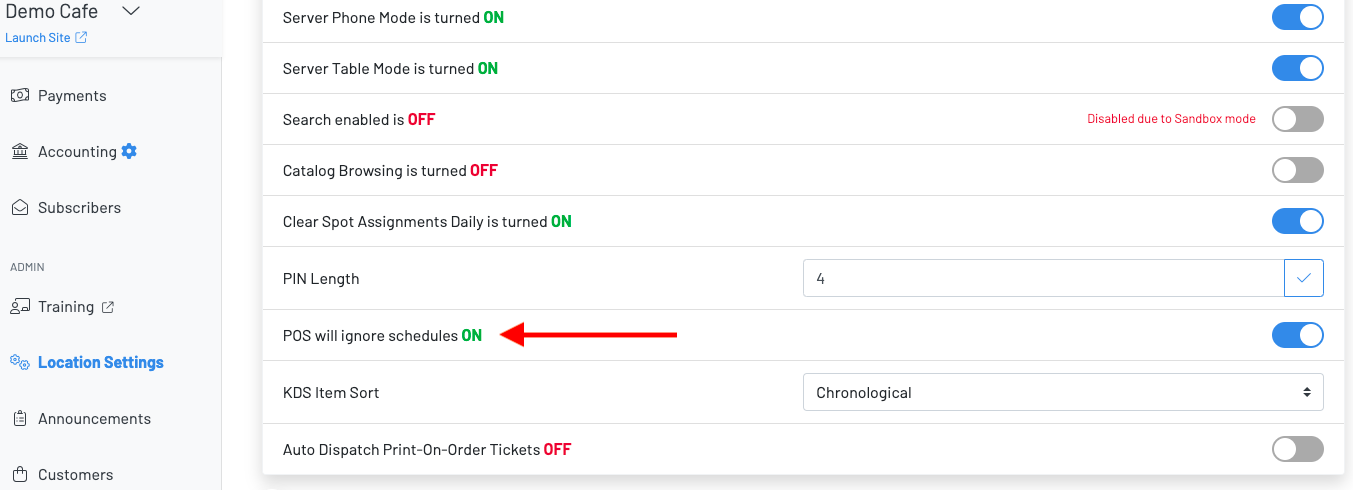1353x490 pixels.
Task: Disable the Server Phone Mode toggle
Action: (x=1297, y=18)
